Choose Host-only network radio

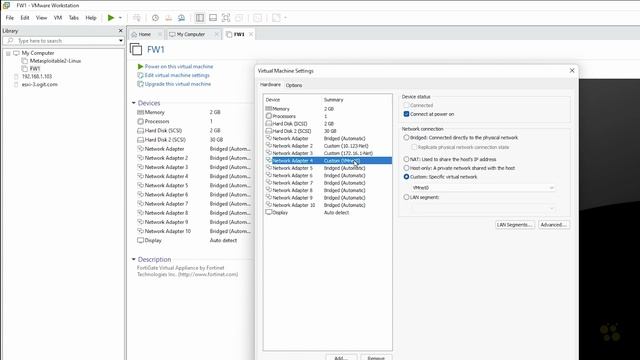406,168
